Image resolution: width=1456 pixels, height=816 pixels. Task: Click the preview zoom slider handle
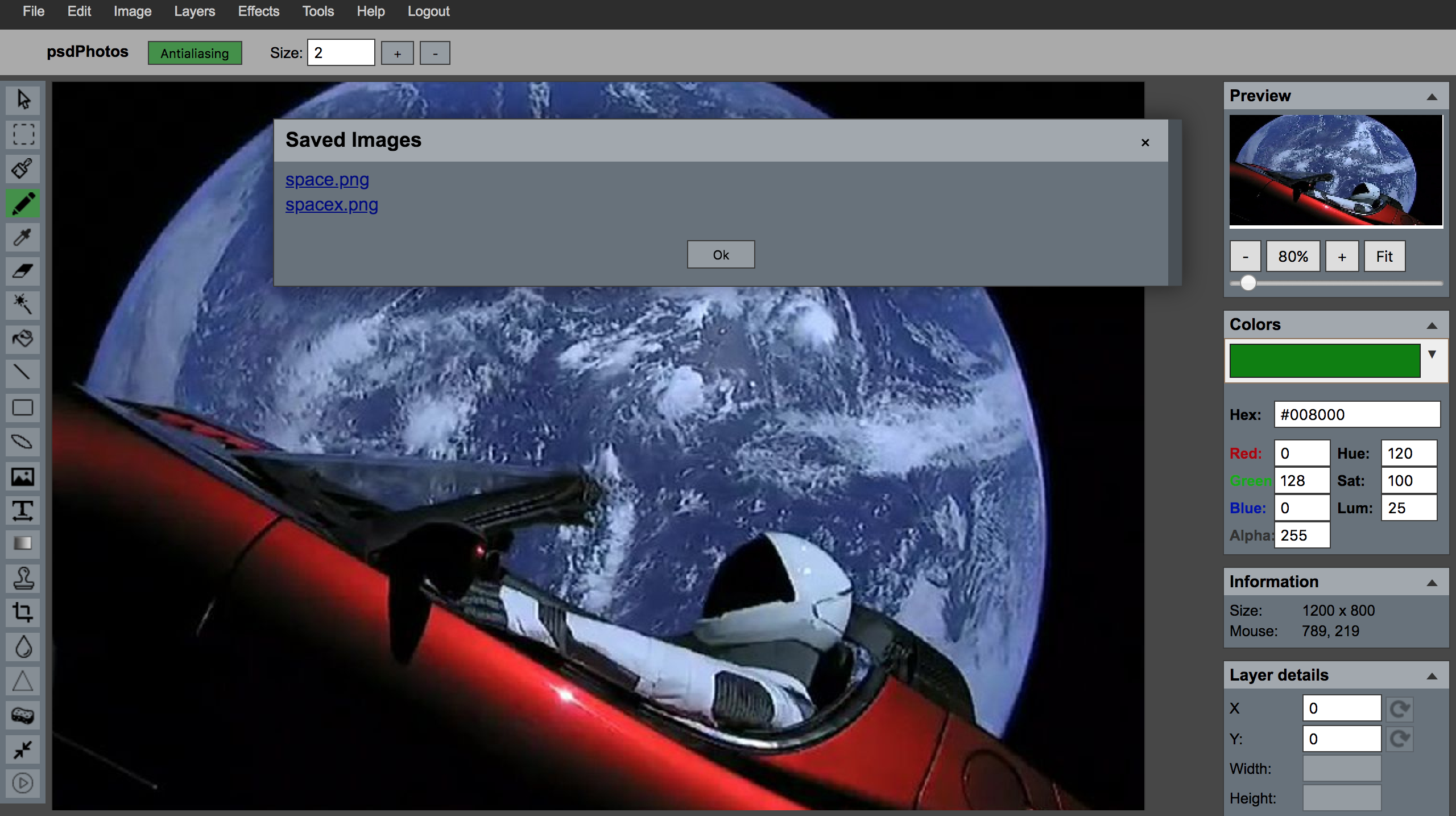tap(1248, 283)
